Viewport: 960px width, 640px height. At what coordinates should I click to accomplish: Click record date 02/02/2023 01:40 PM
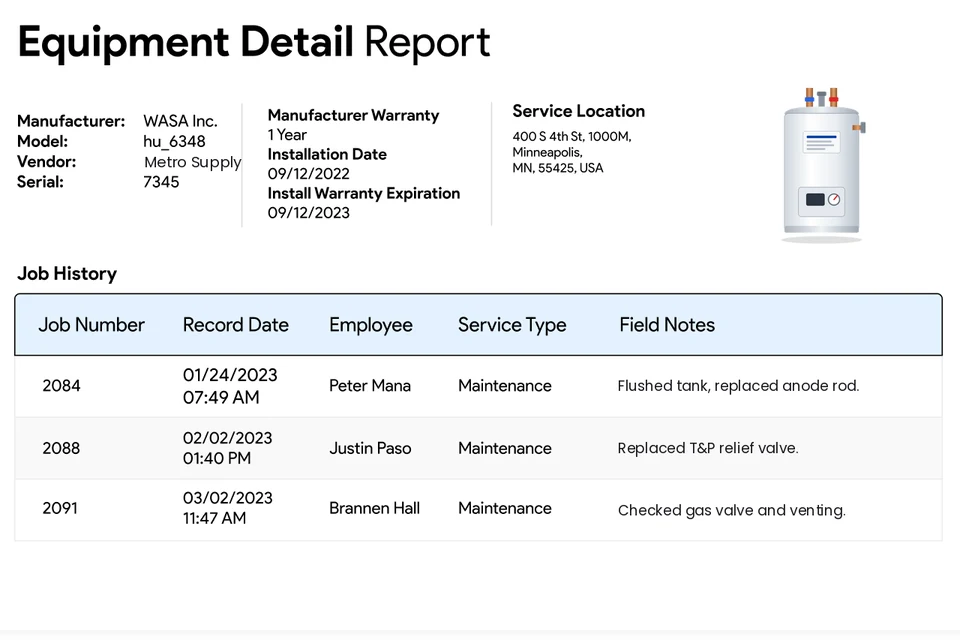[x=228, y=448]
